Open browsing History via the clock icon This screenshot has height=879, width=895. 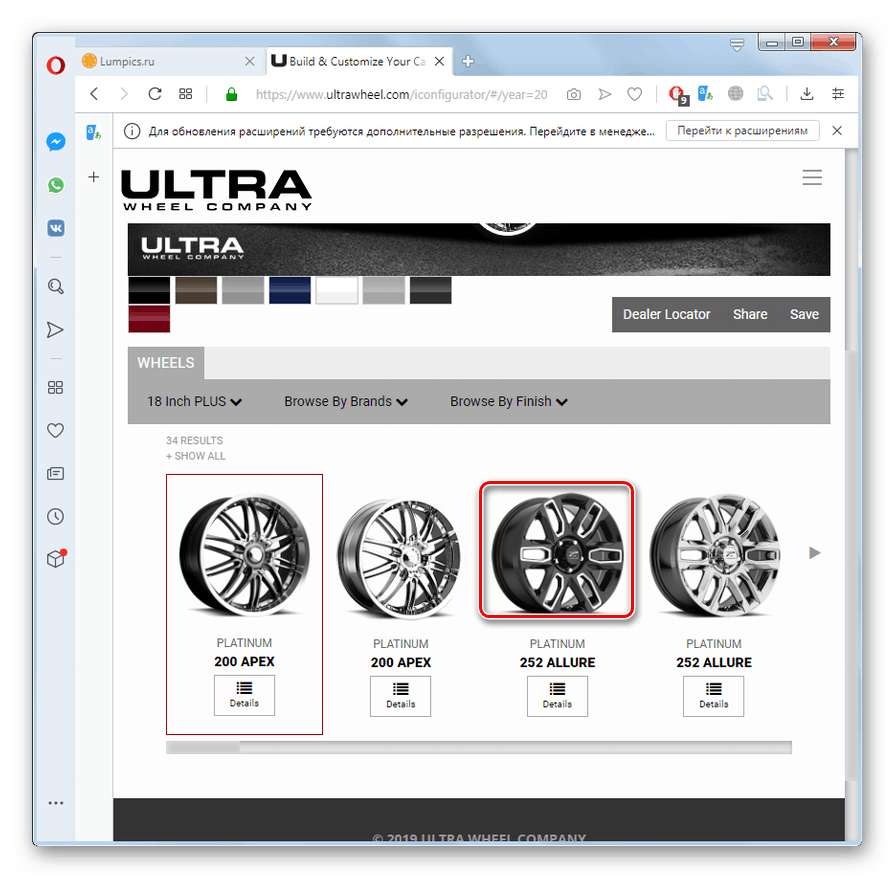tap(55, 516)
